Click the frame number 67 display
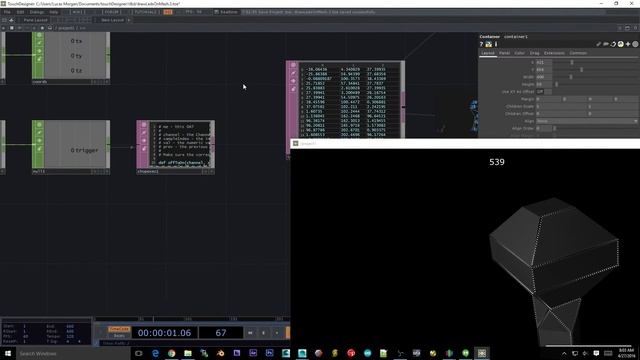This screenshot has height=360, width=640. click(221, 333)
